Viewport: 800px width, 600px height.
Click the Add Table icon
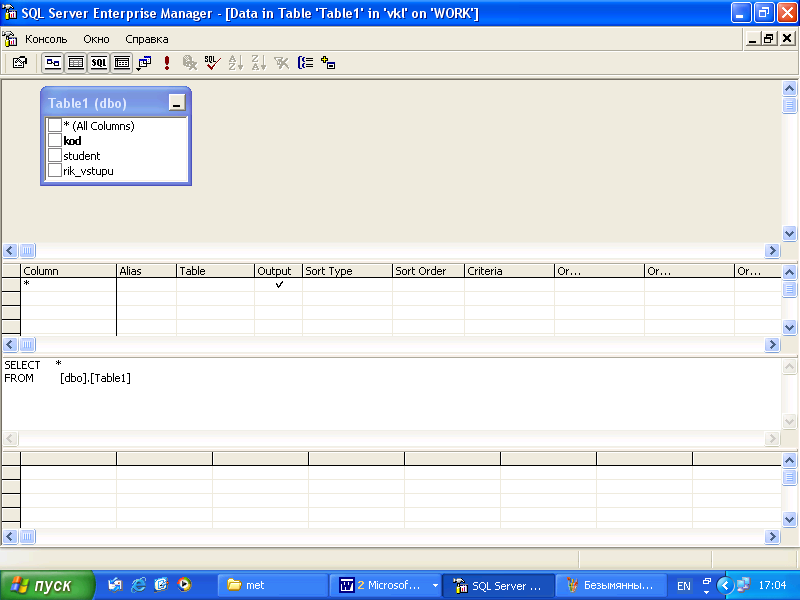point(328,63)
